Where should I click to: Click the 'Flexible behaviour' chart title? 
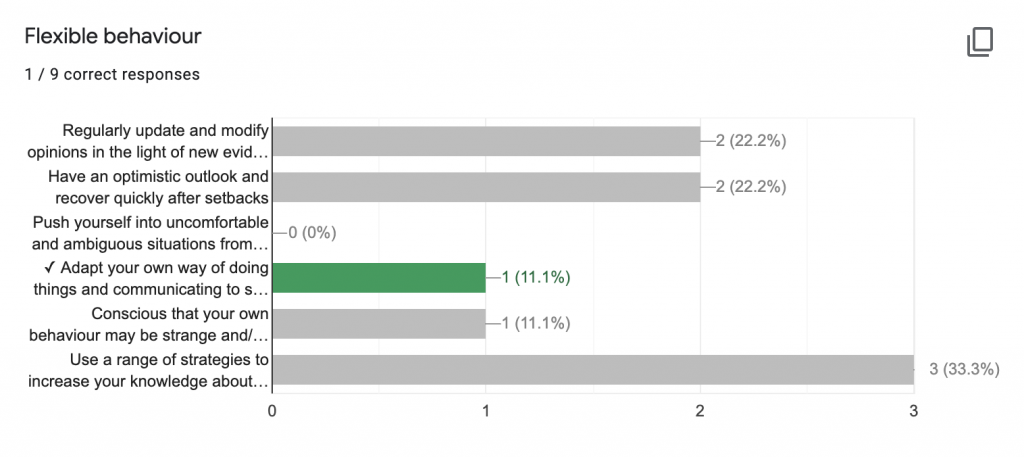[112, 37]
